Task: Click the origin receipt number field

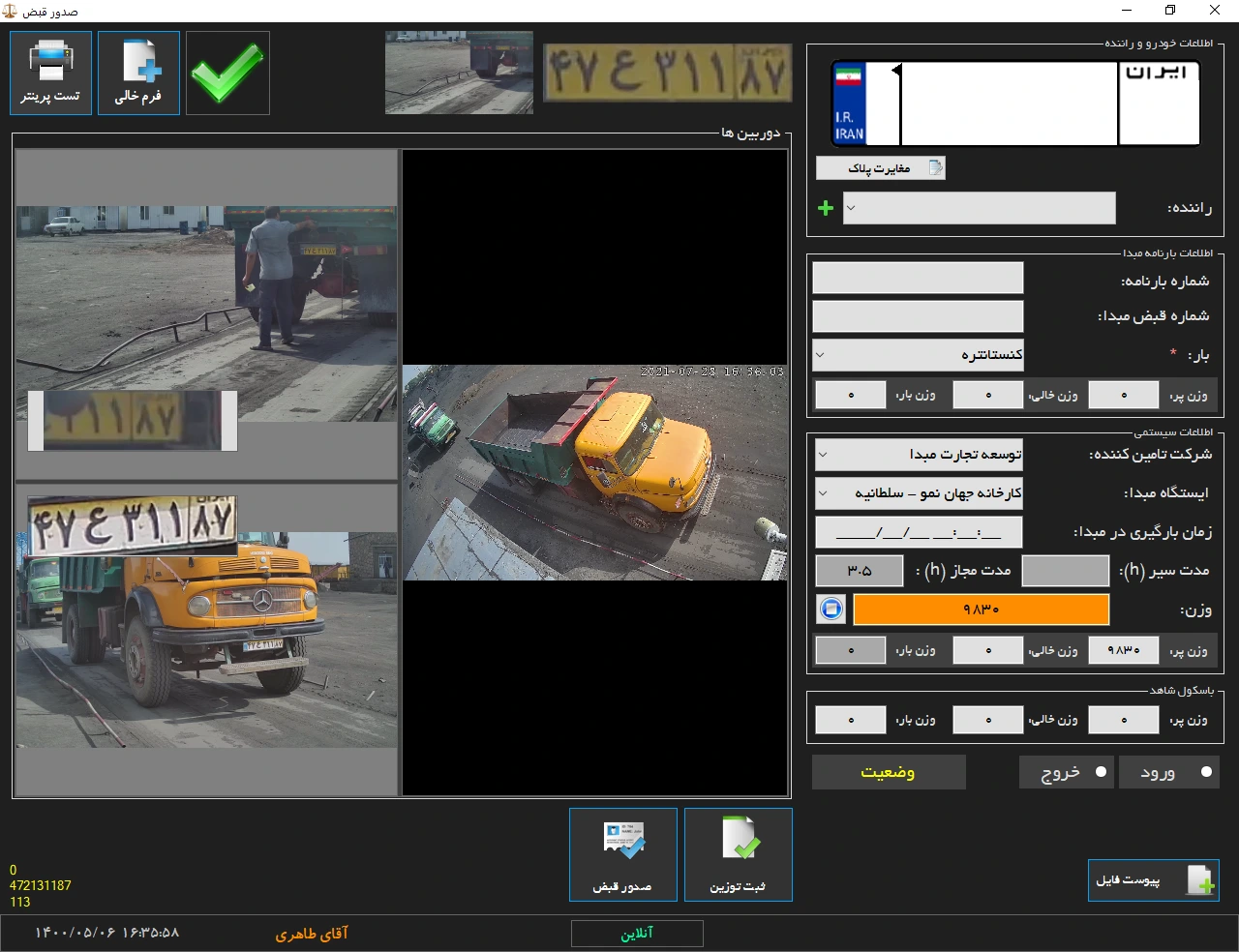Action: click(x=918, y=316)
